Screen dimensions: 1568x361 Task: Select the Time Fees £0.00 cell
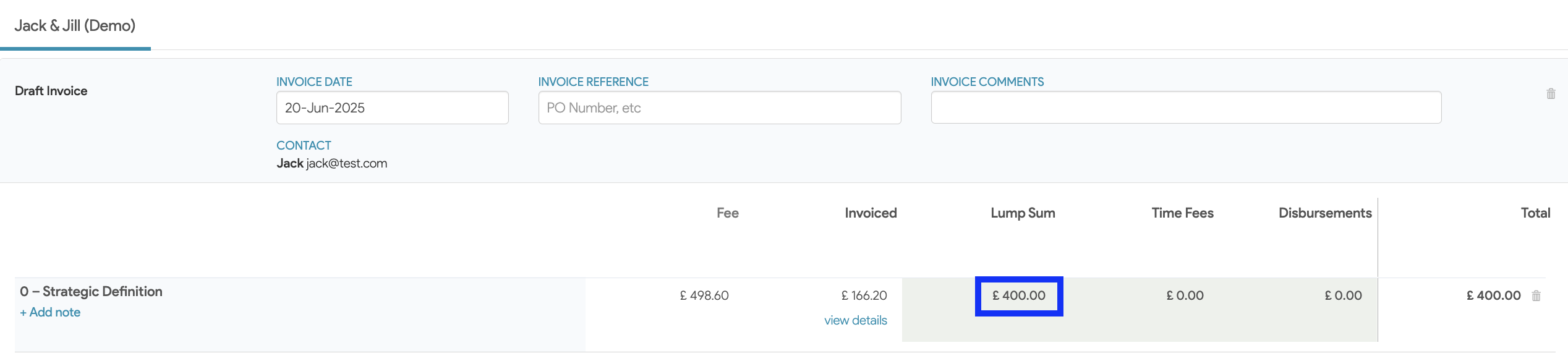[1185, 296]
